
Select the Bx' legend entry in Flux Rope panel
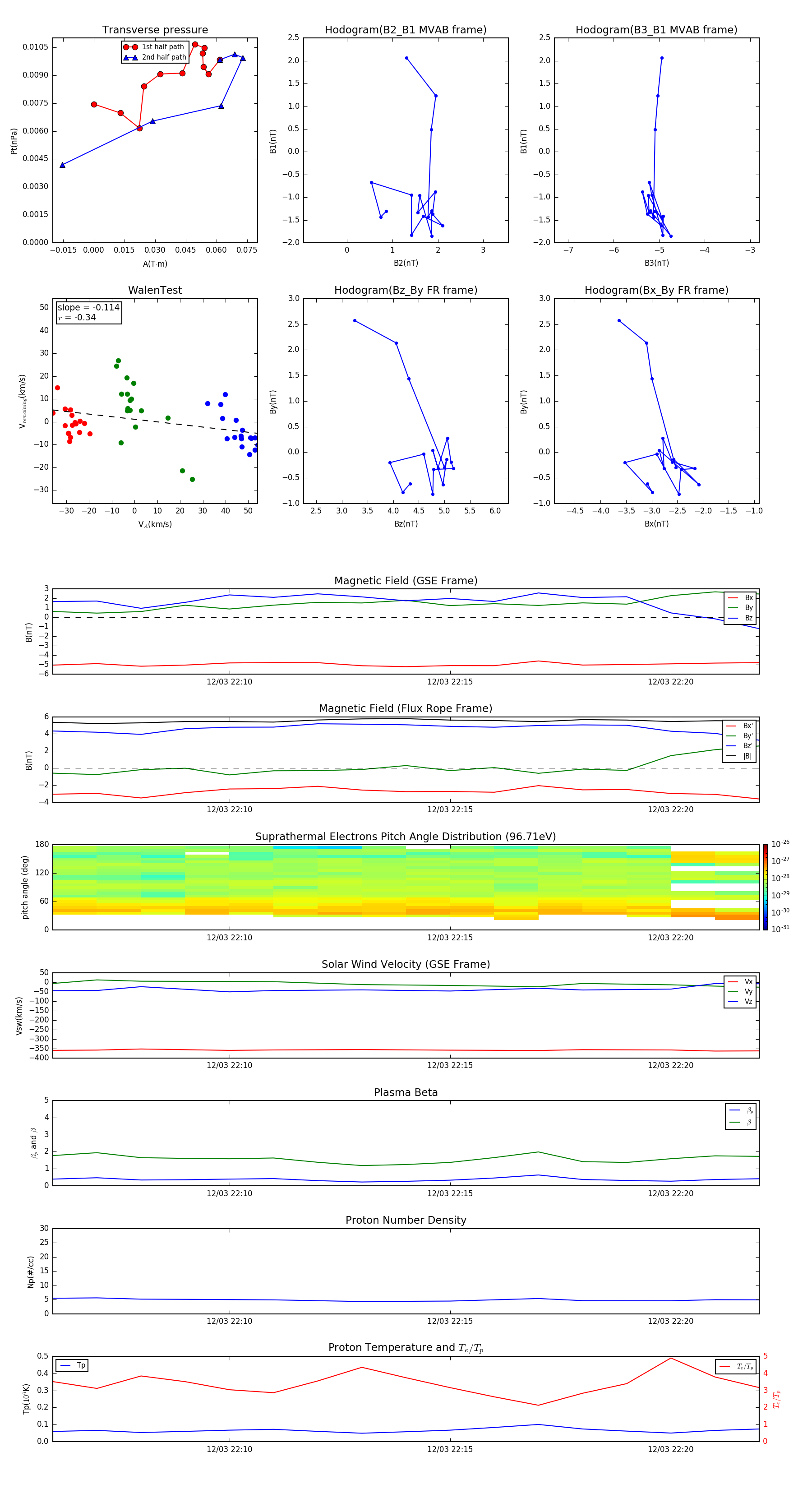(740, 726)
